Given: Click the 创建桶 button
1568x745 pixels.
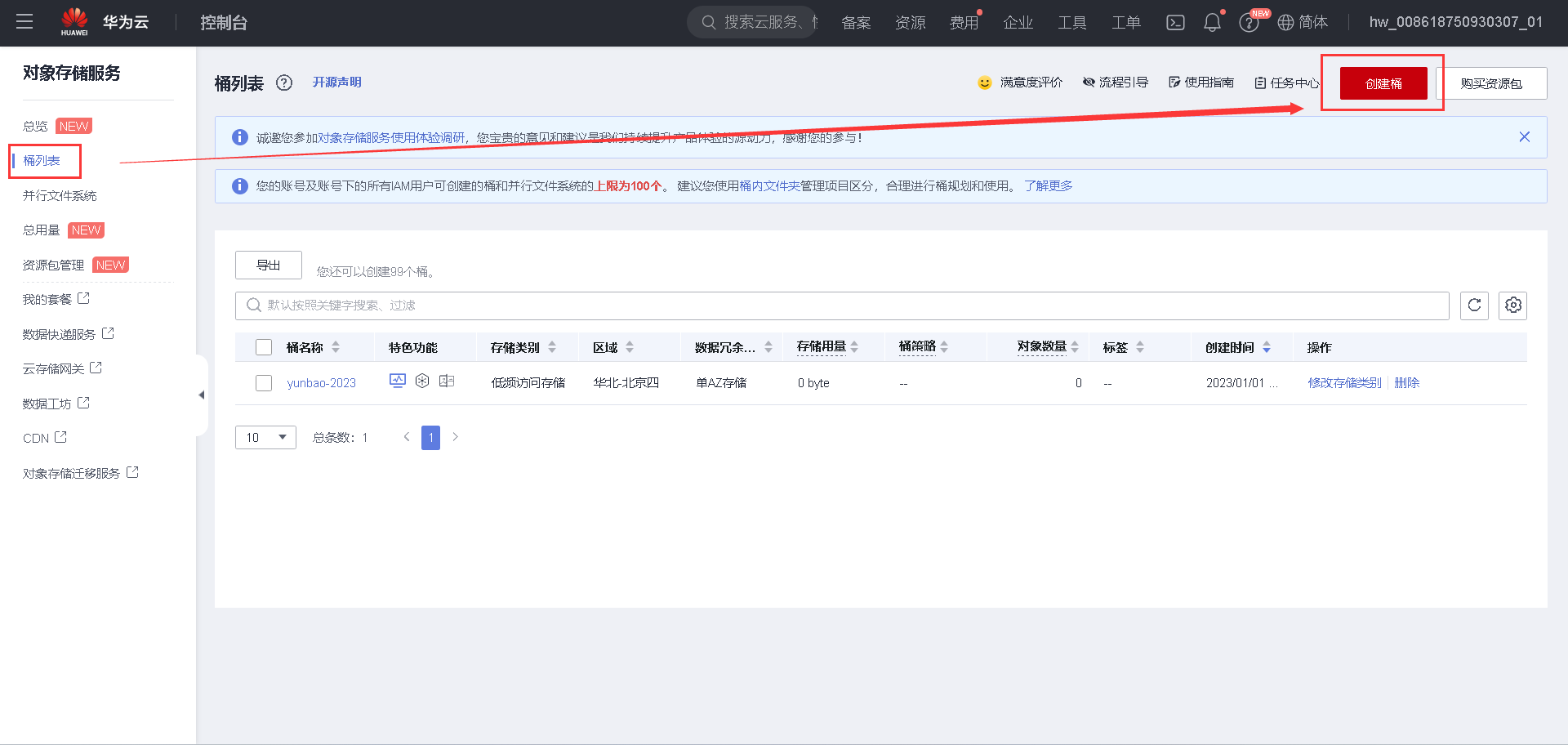Looking at the screenshot, I should click(x=1382, y=83).
